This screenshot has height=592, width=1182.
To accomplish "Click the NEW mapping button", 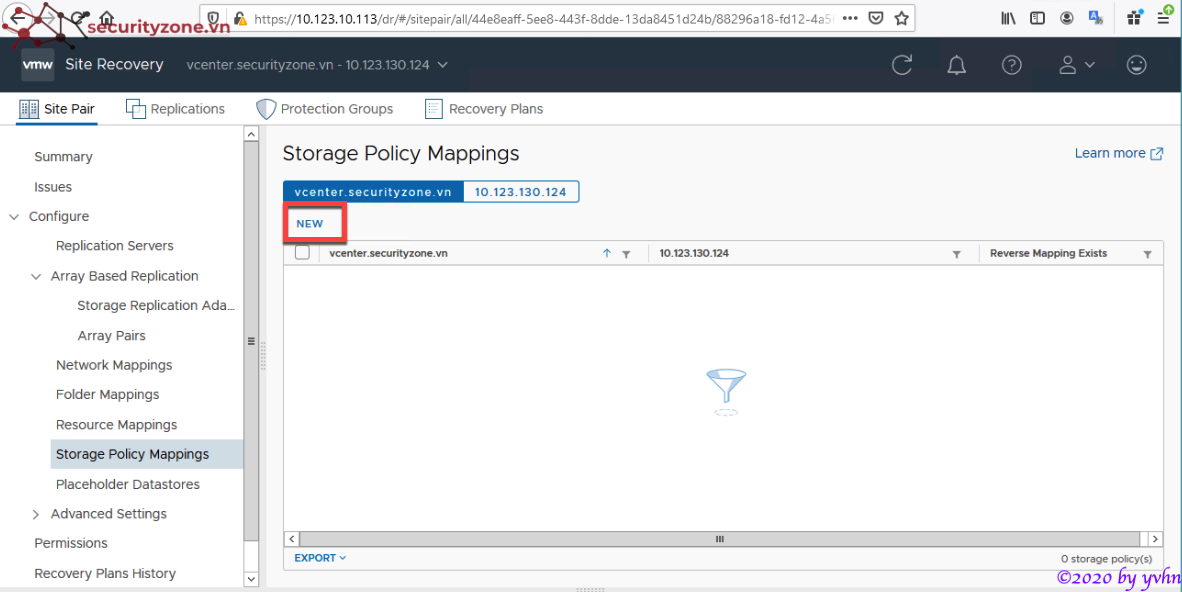I will (x=310, y=223).
